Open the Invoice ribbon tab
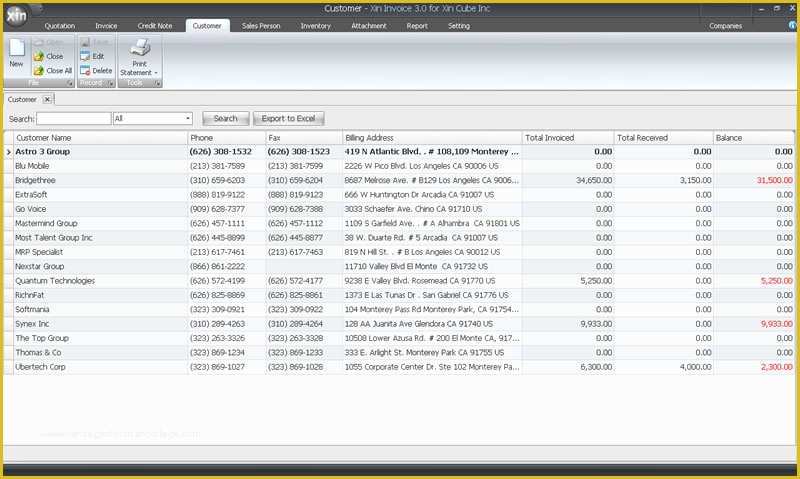Viewport: 800px width, 479px height. point(106,26)
